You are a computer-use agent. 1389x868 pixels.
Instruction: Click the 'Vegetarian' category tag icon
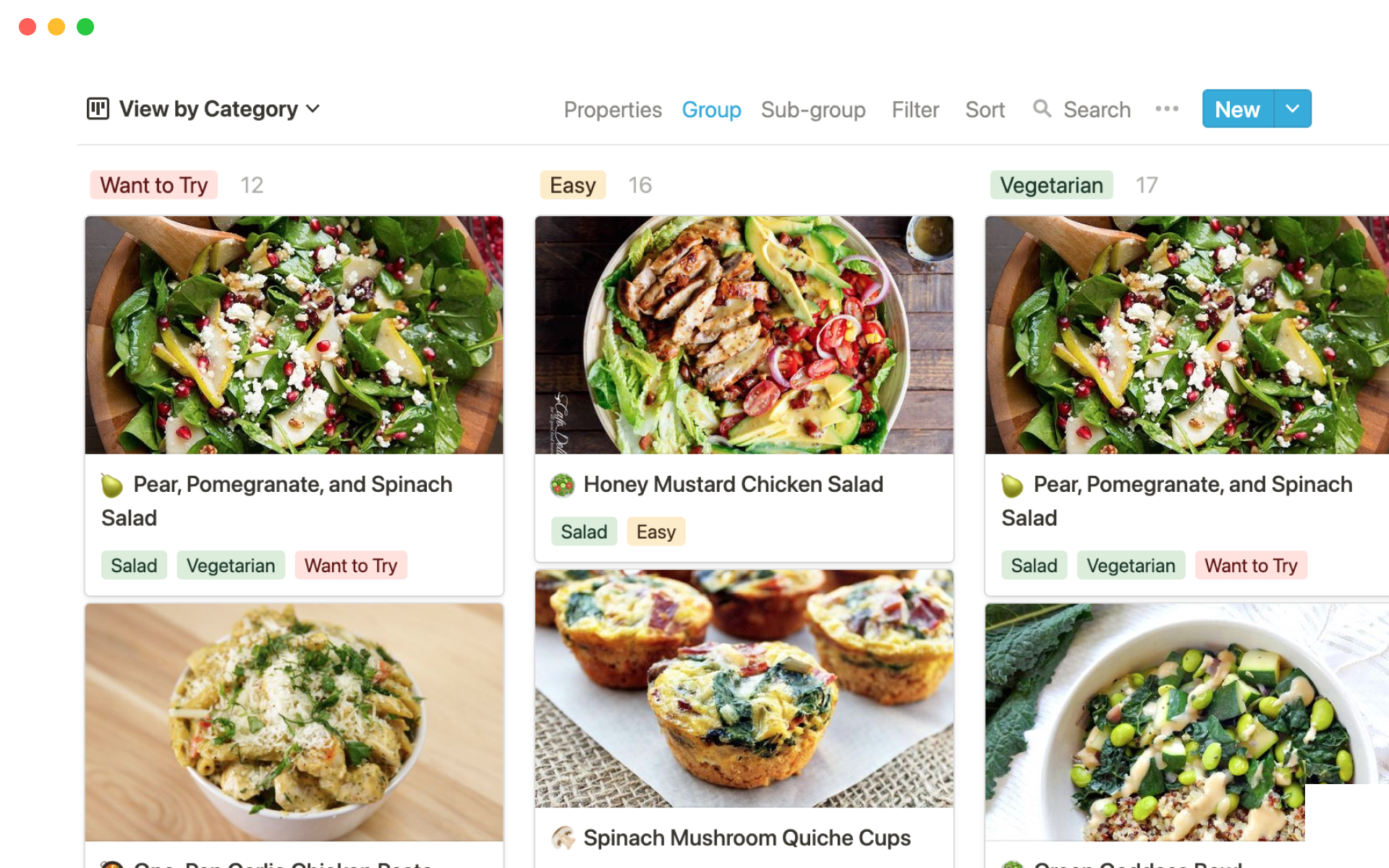click(x=1051, y=185)
